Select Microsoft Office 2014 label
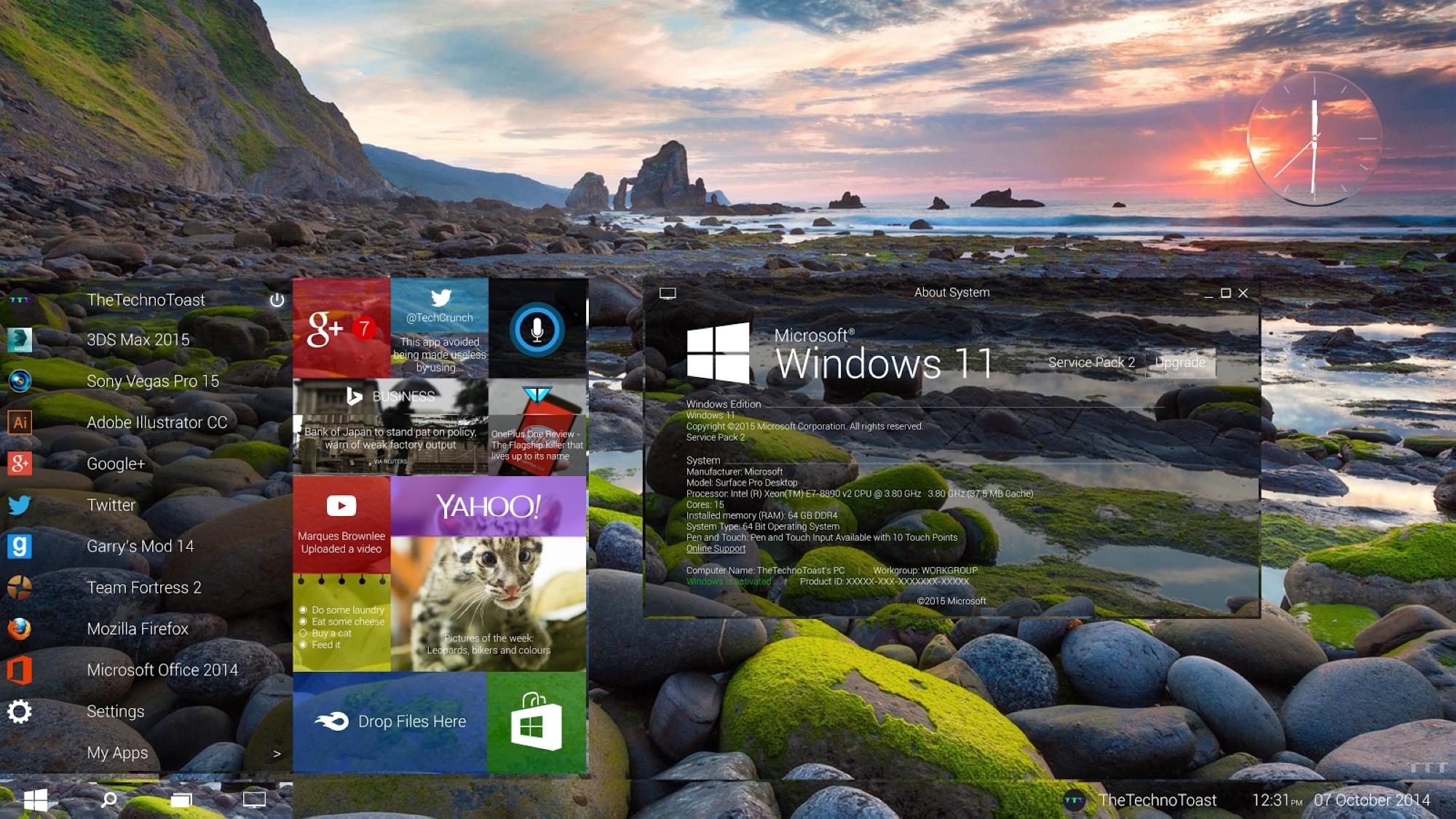 162,670
